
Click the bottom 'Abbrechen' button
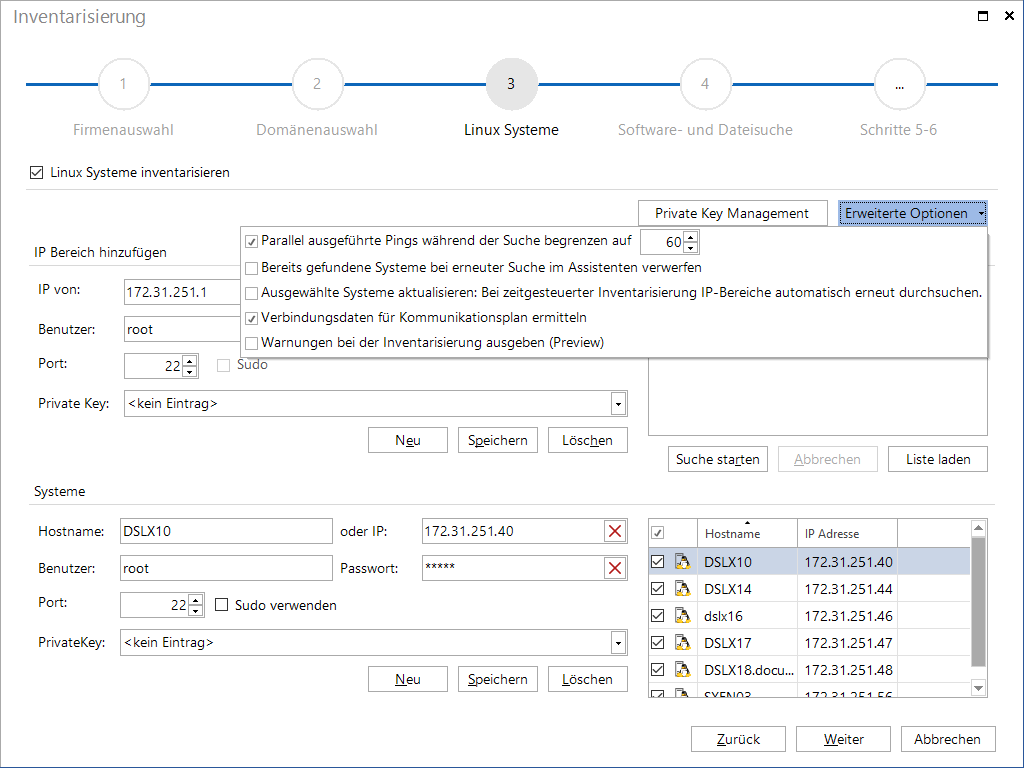click(x=948, y=739)
